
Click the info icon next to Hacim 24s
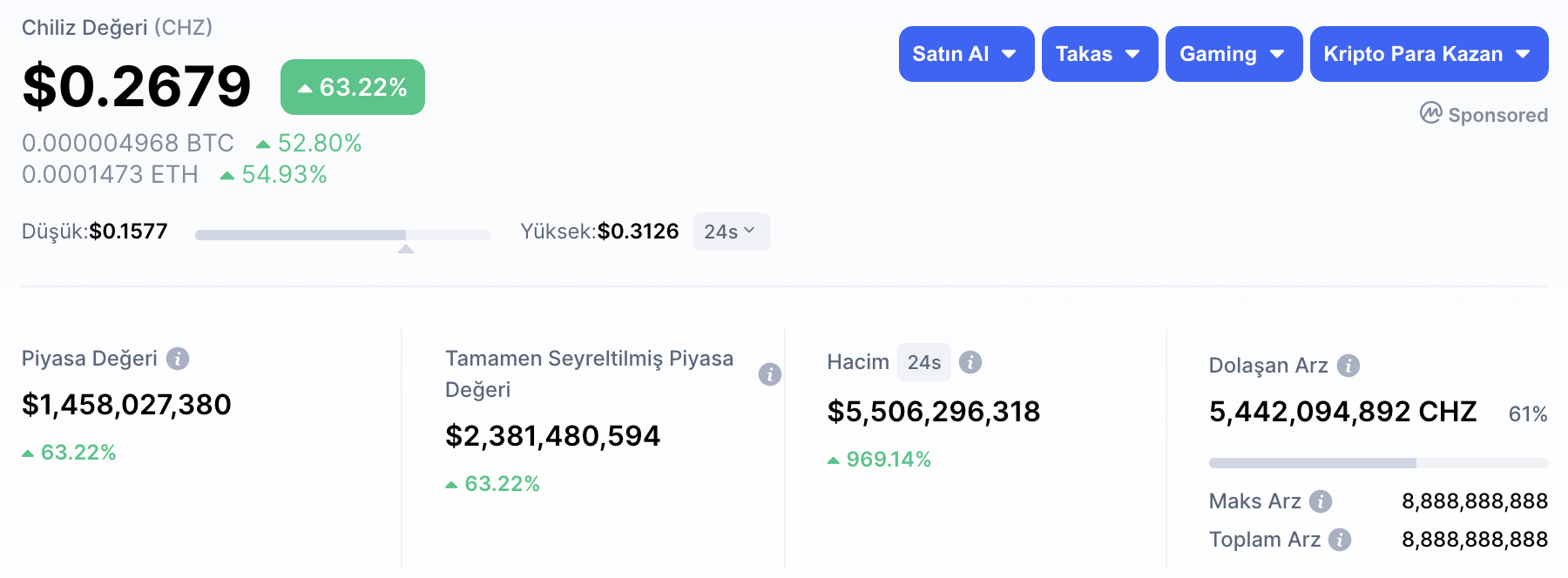coord(970,362)
